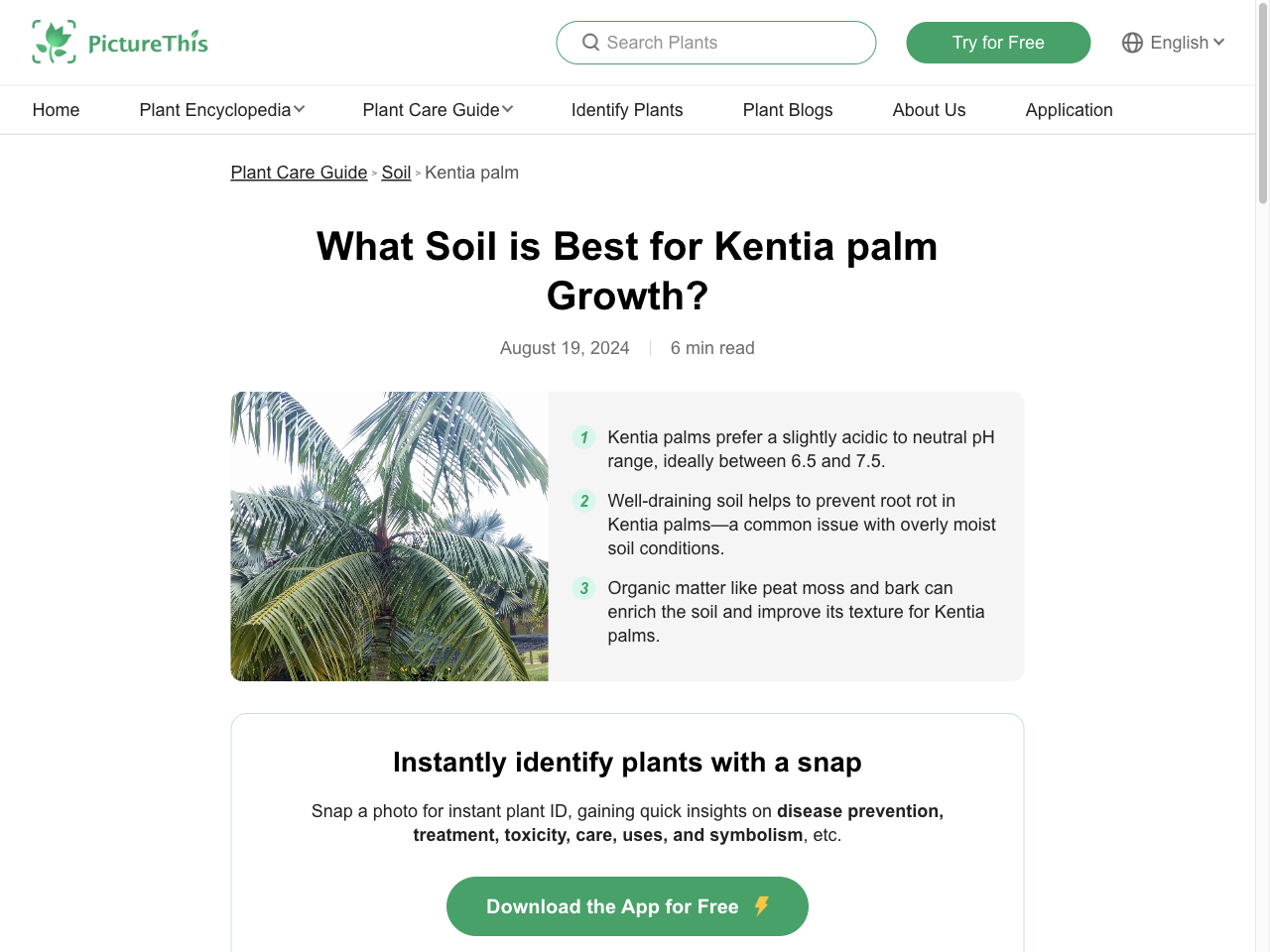Select Application from the navigation bar
1270x952 pixels.
click(x=1069, y=110)
